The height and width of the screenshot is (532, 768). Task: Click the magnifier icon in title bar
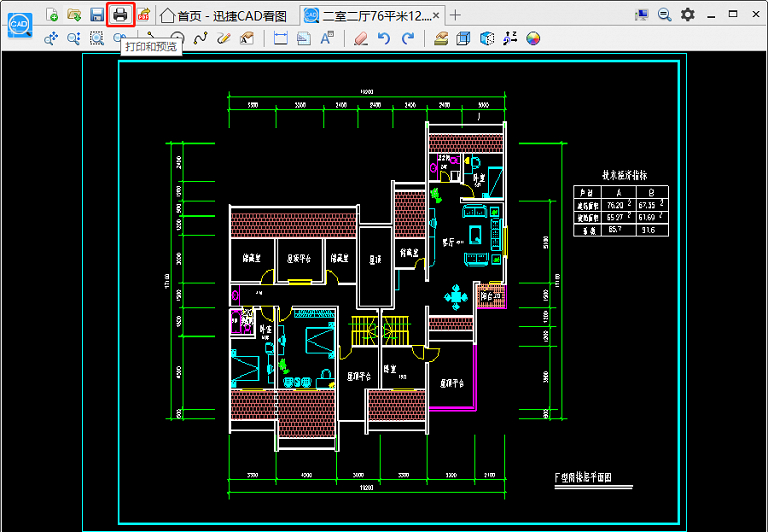[665, 15]
